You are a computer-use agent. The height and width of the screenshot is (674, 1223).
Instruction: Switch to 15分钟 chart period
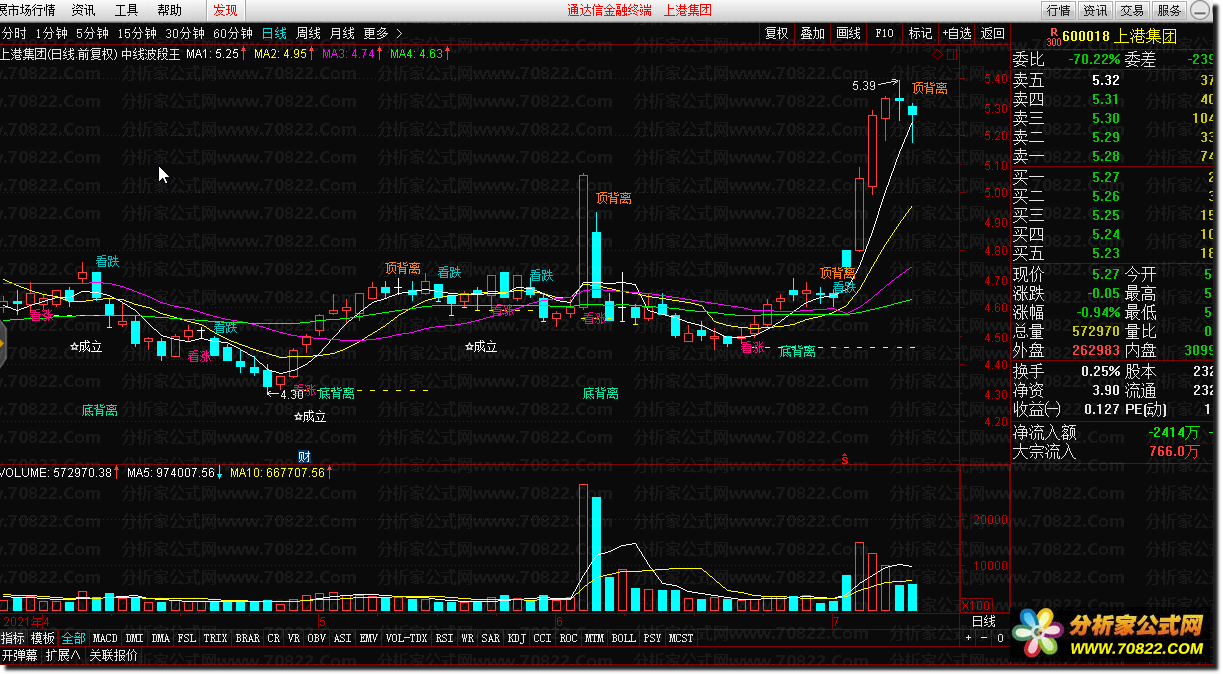click(x=137, y=33)
